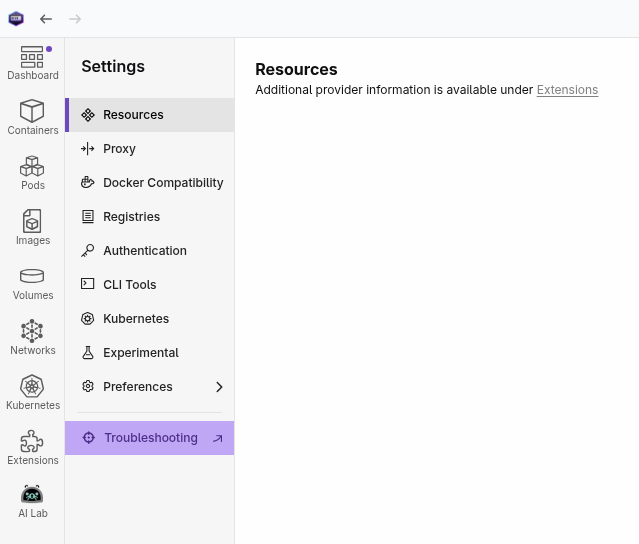The height and width of the screenshot is (544, 639).
Task: Open the Networks view
Action: coord(33,337)
